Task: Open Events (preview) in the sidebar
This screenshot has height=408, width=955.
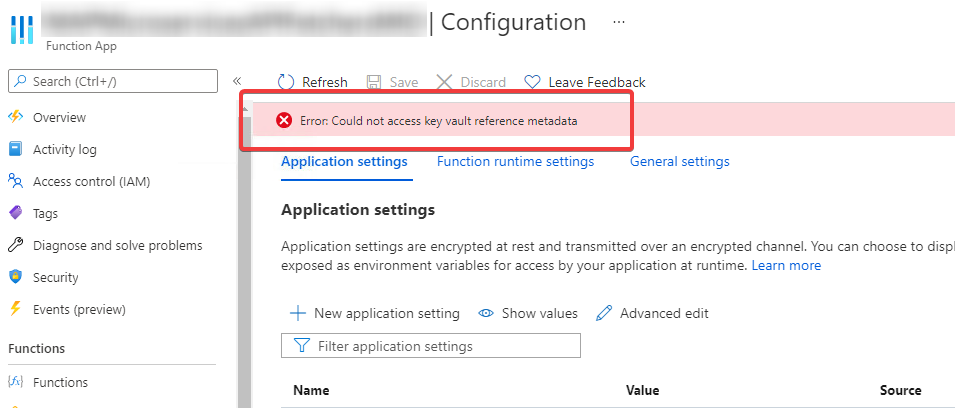Action: [79, 309]
